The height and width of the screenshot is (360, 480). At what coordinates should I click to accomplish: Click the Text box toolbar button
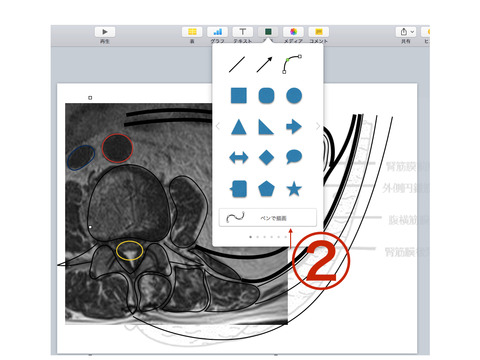point(242,32)
